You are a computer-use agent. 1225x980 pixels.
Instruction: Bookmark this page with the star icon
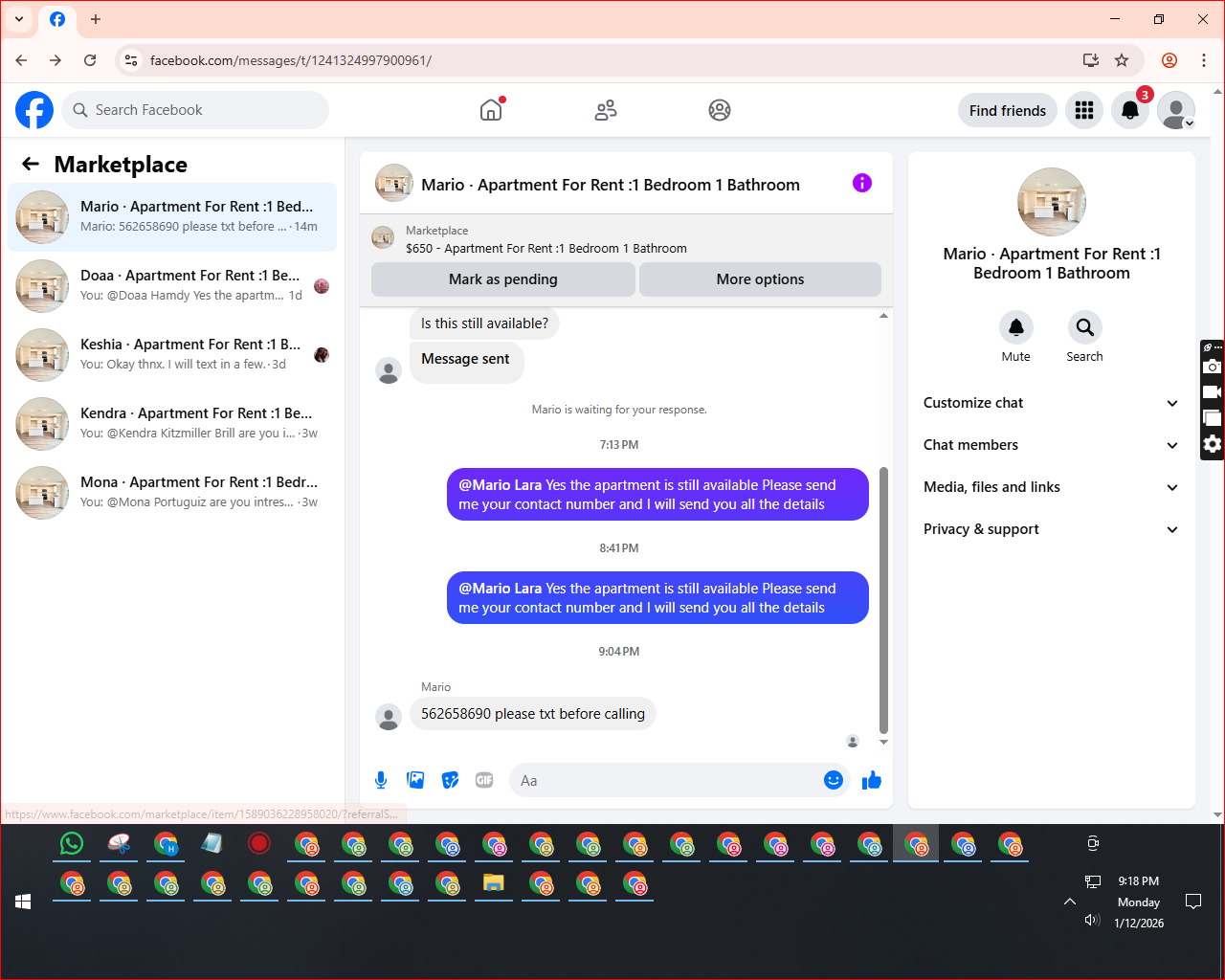click(x=1122, y=60)
